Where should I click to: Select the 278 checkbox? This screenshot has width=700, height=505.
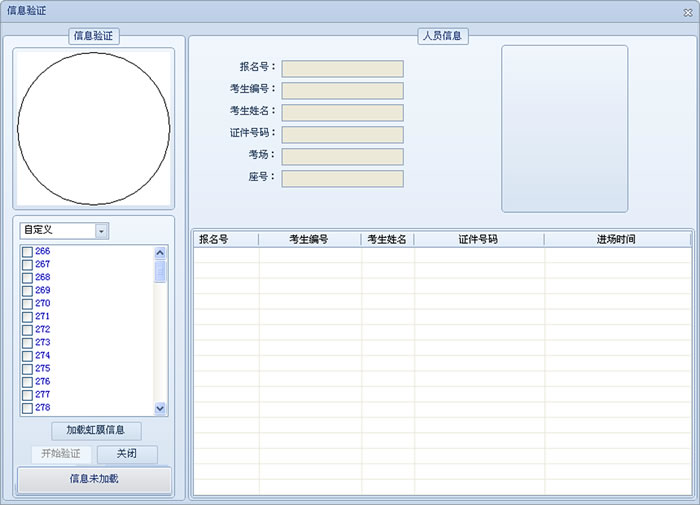[x=28, y=407]
